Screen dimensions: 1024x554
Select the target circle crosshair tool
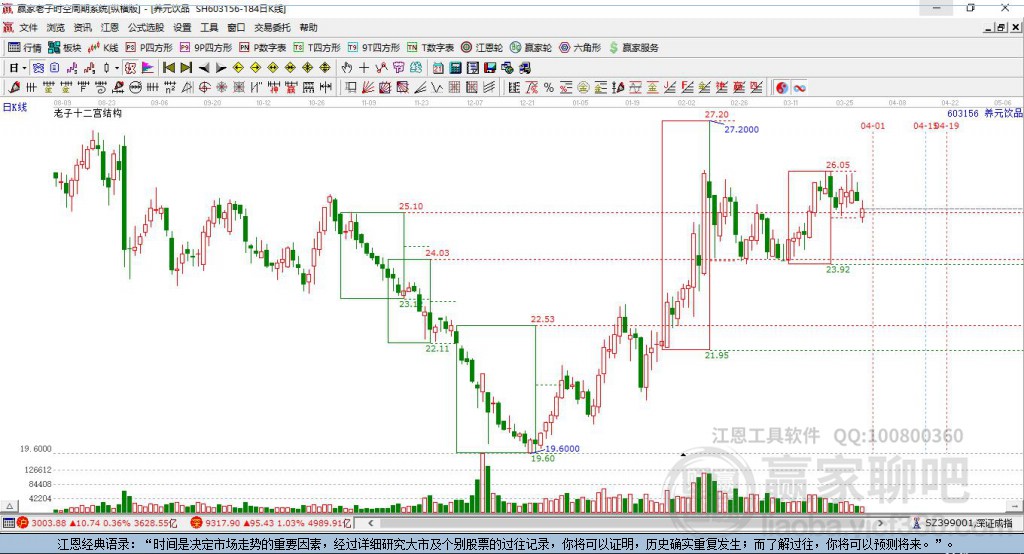(204, 88)
